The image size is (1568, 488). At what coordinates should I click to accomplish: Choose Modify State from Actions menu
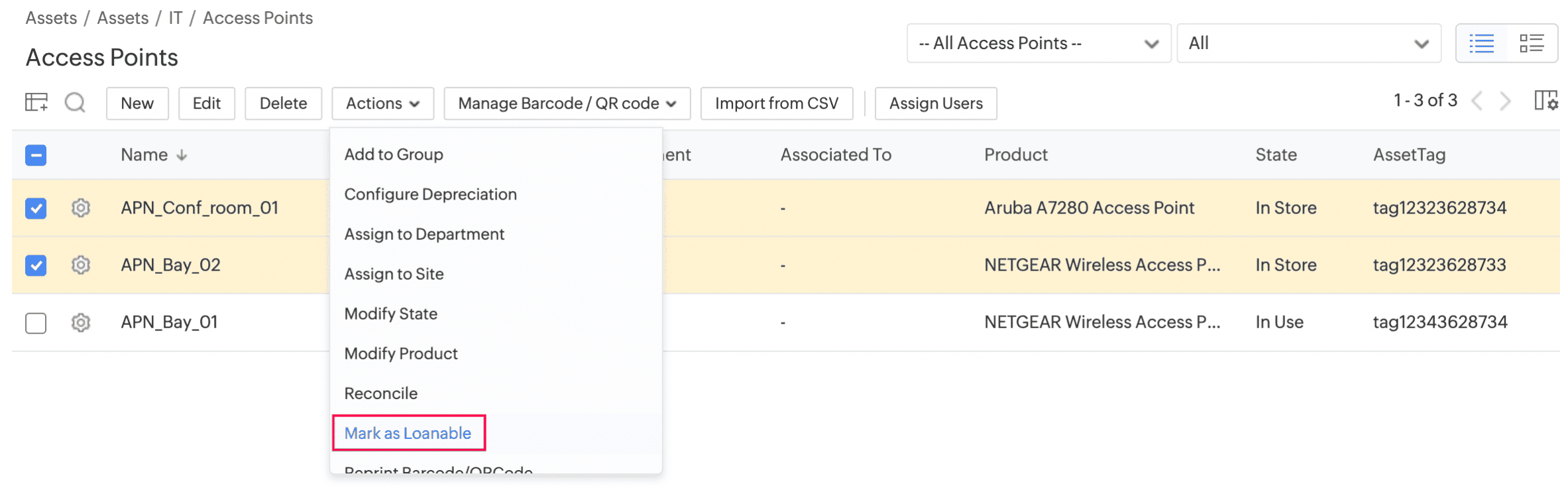coord(391,314)
